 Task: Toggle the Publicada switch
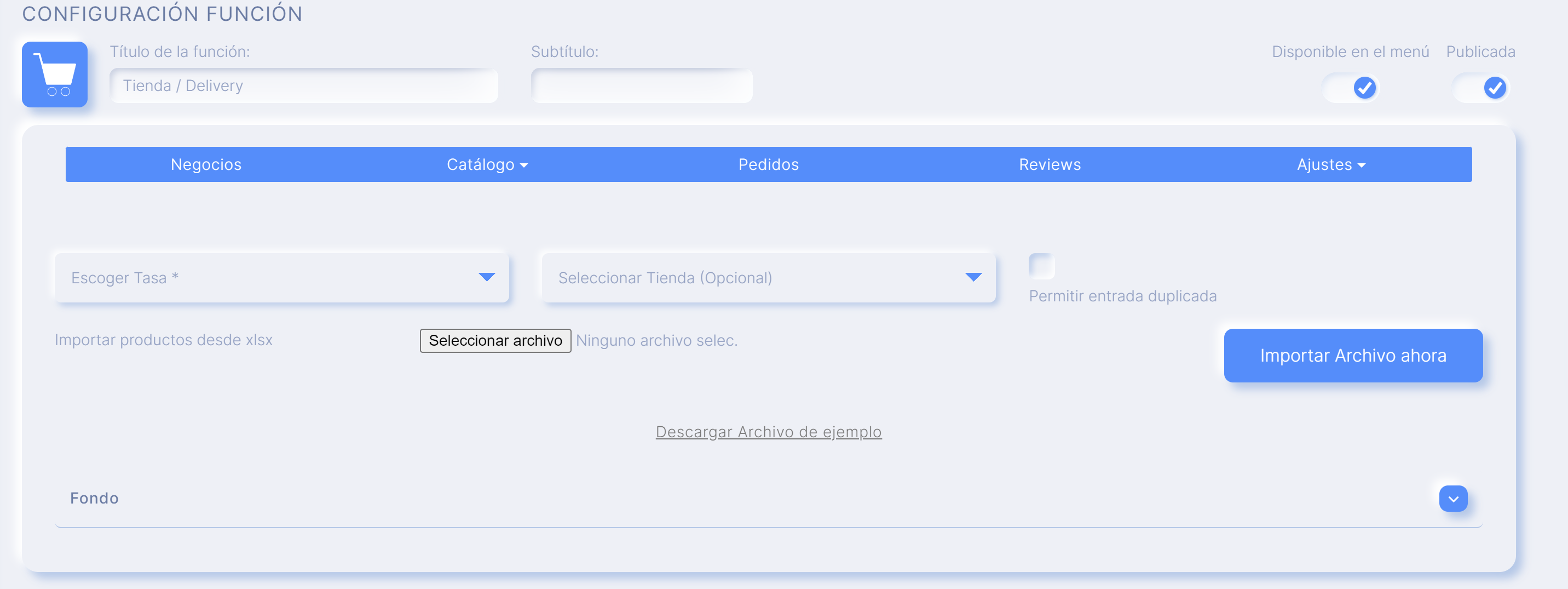tap(1481, 88)
